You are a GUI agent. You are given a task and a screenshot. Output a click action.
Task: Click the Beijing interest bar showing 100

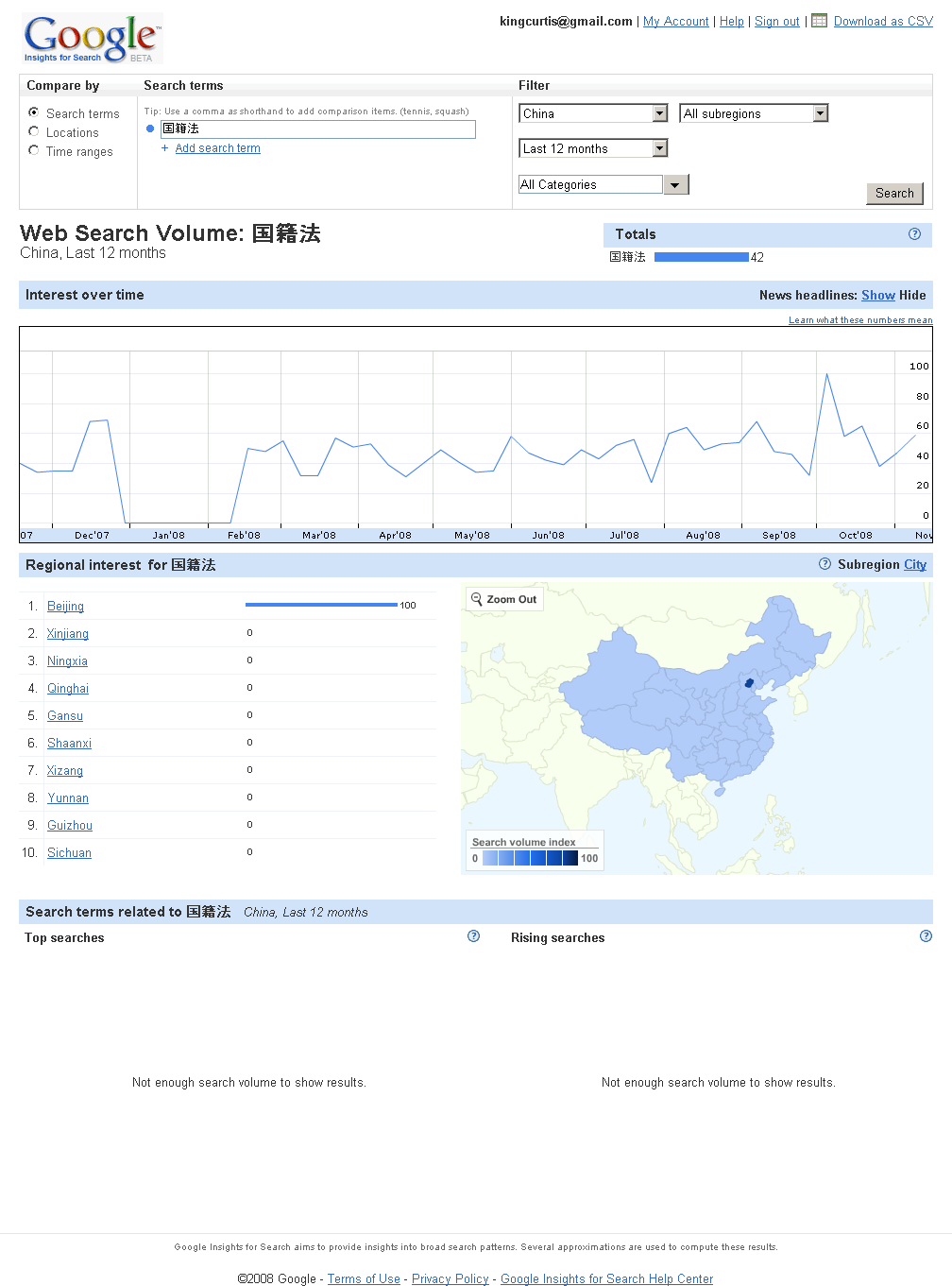pos(321,605)
